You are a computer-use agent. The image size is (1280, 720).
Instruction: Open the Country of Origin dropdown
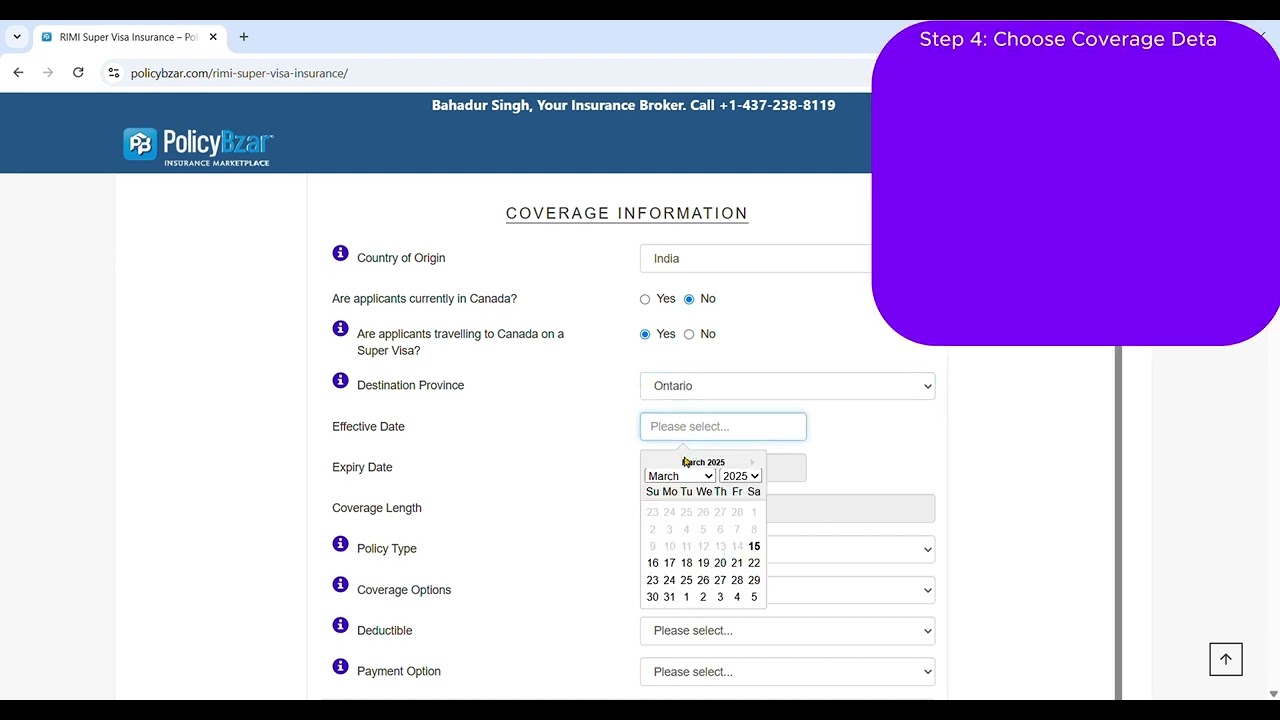coord(756,258)
